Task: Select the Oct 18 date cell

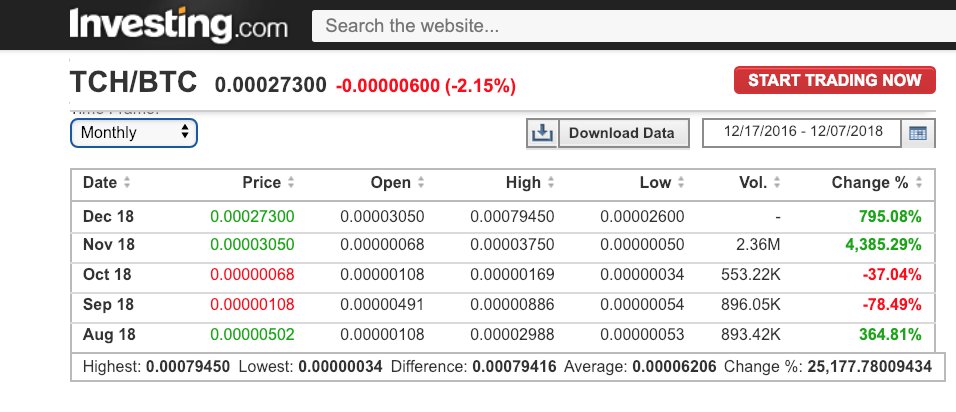Action: [x=107, y=275]
